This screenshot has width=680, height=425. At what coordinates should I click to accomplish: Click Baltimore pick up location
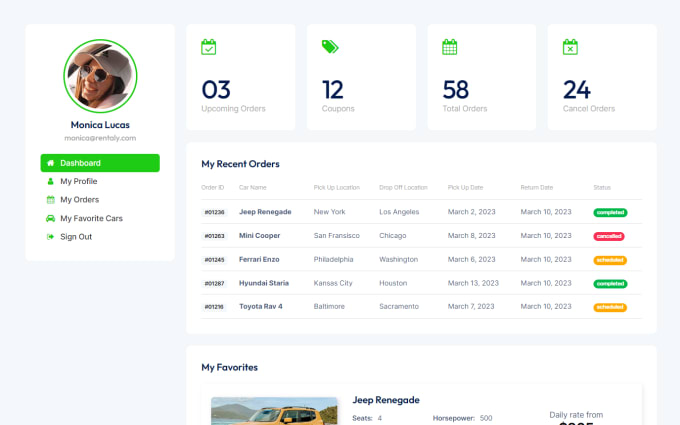tap(329, 307)
